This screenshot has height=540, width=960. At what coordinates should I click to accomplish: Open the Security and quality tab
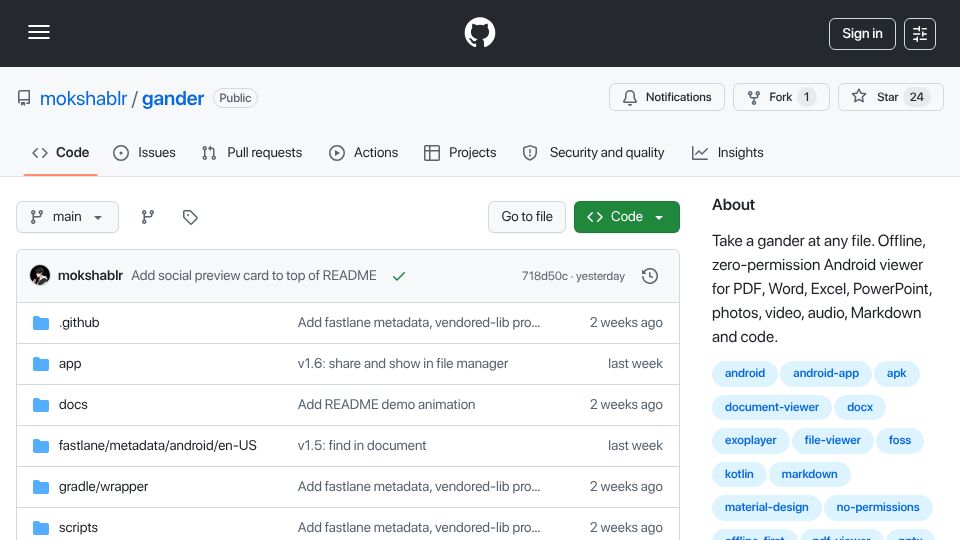click(593, 152)
